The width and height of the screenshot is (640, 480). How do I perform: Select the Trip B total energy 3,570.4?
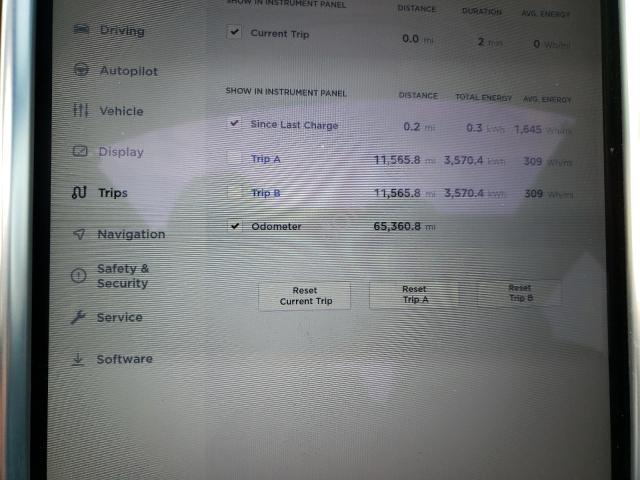(x=464, y=193)
